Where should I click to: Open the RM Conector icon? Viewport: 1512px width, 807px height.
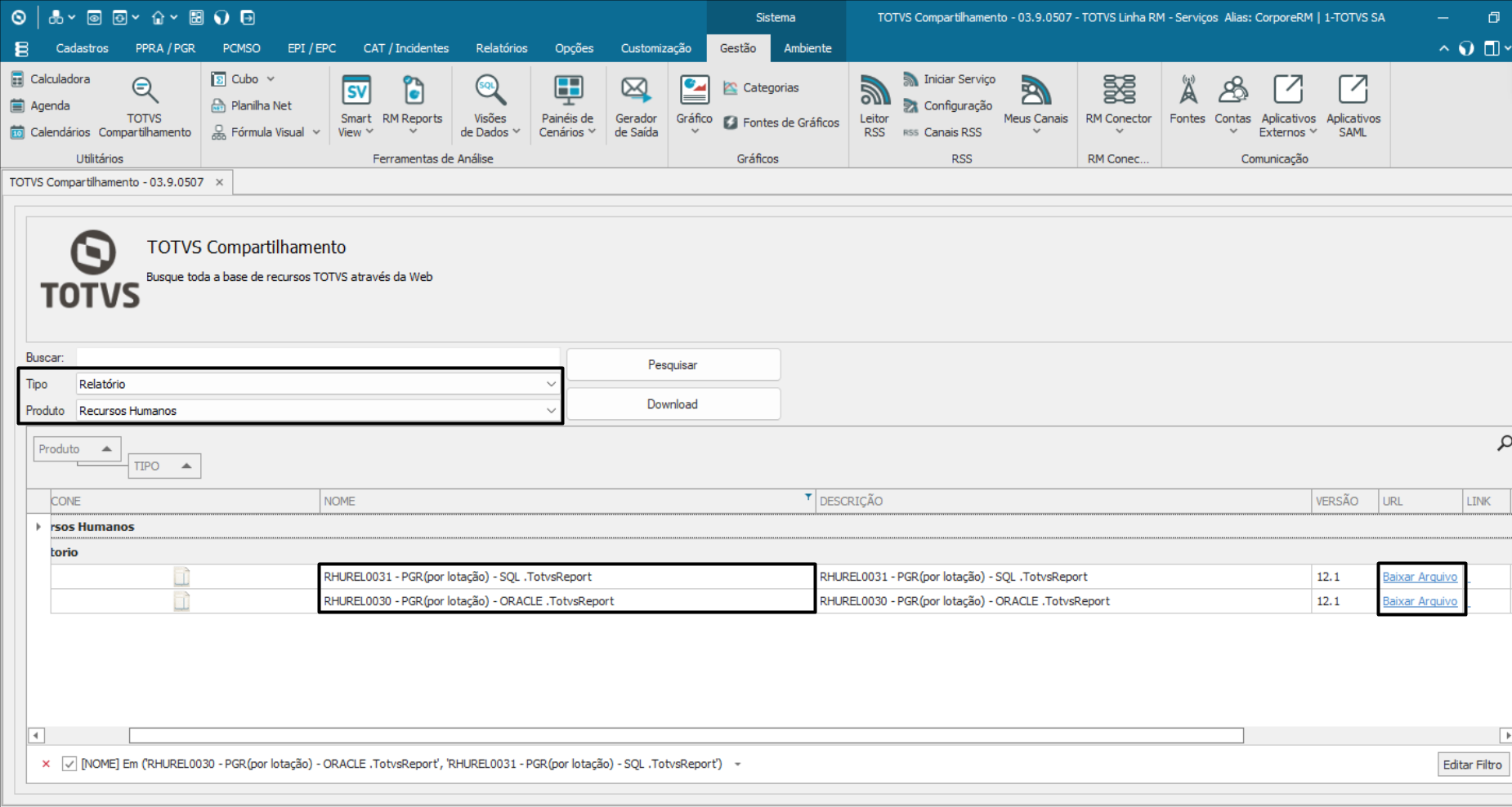pyautogui.click(x=1118, y=106)
